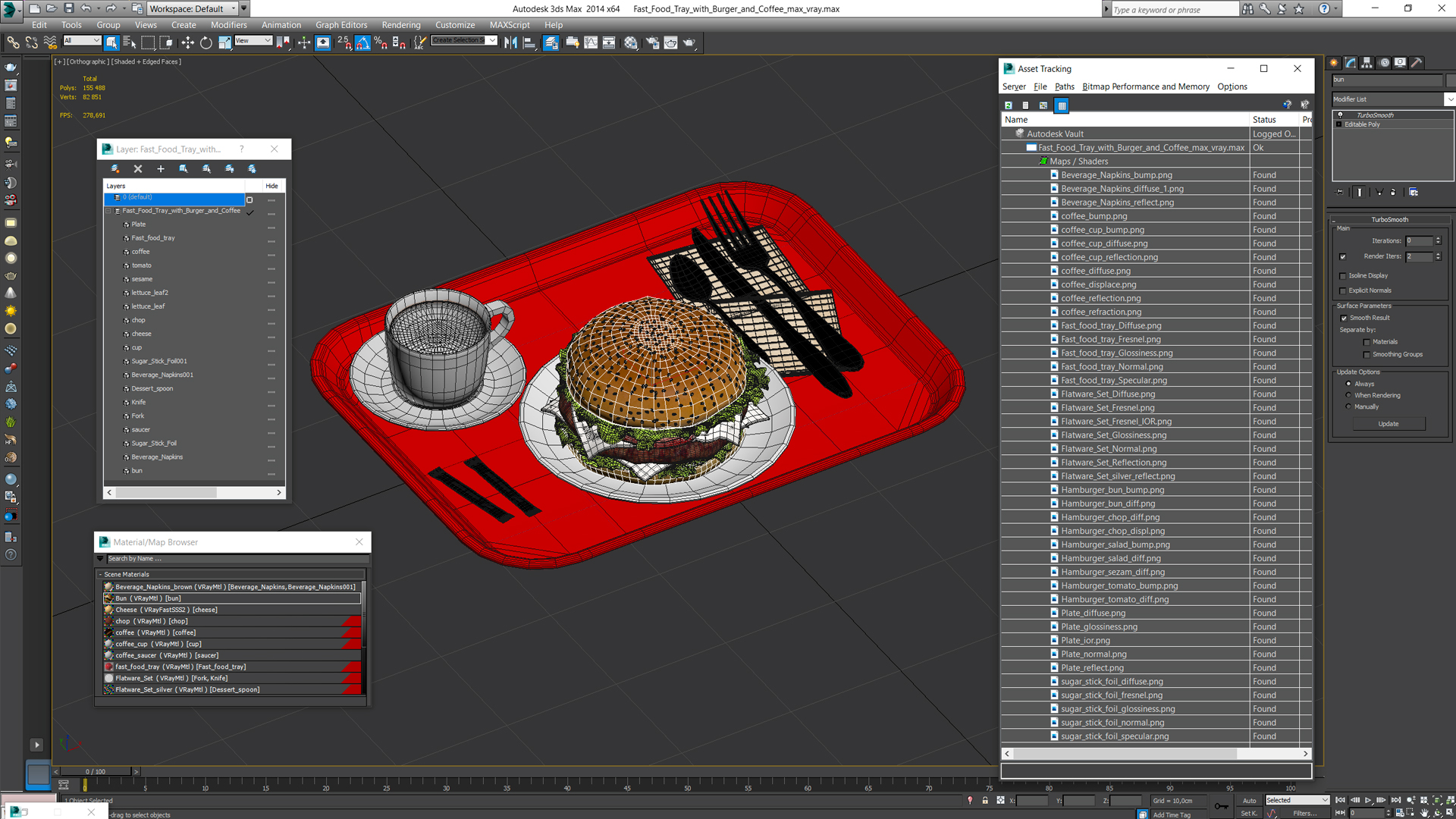Image resolution: width=1456 pixels, height=819 pixels.
Task: Enable Isoline Display checkbox
Action: pyautogui.click(x=1343, y=276)
